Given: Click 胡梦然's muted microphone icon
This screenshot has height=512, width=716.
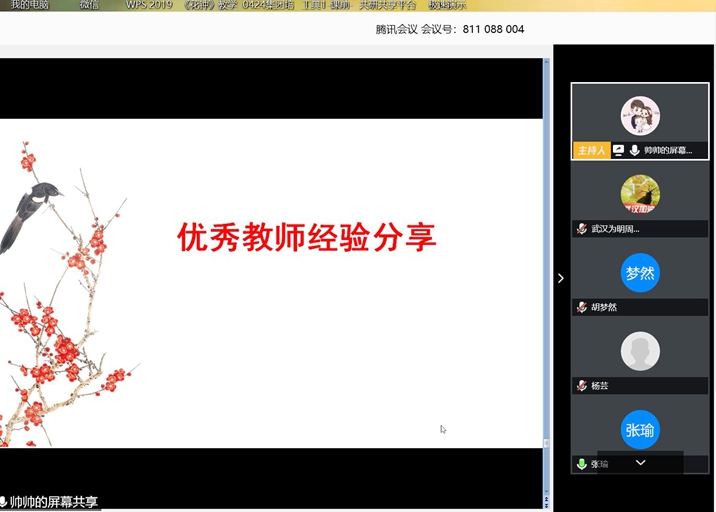Looking at the screenshot, I should pyautogui.click(x=581, y=307).
